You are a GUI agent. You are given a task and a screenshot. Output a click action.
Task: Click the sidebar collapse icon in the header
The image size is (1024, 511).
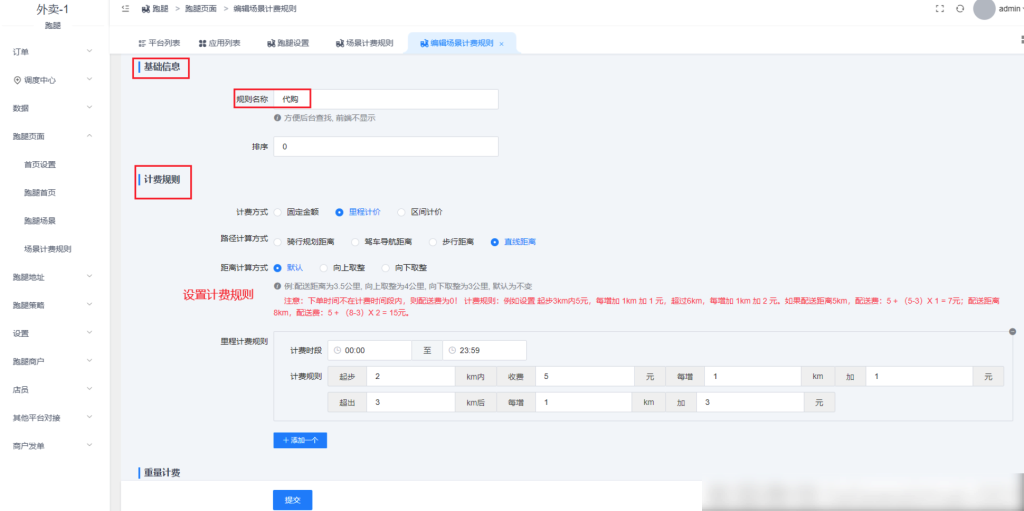click(x=125, y=8)
